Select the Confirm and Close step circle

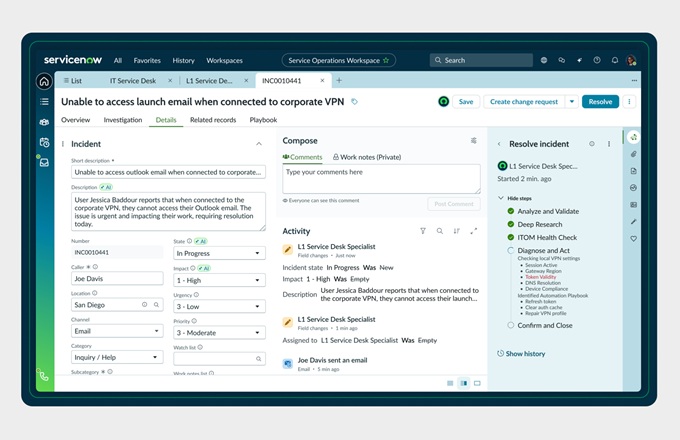510,325
